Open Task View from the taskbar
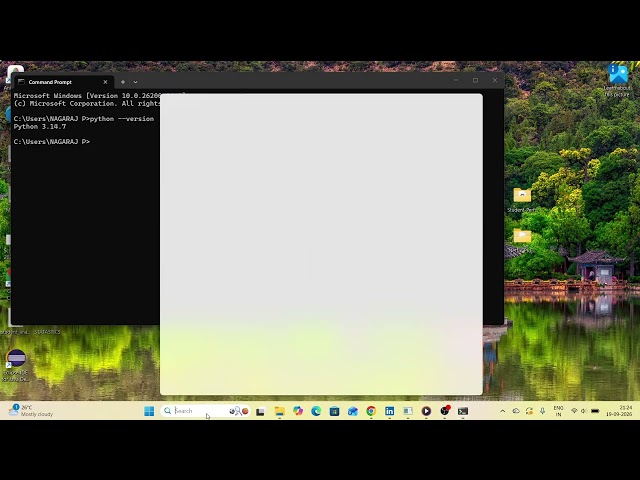Image resolution: width=640 pixels, height=480 pixels. coord(260,411)
